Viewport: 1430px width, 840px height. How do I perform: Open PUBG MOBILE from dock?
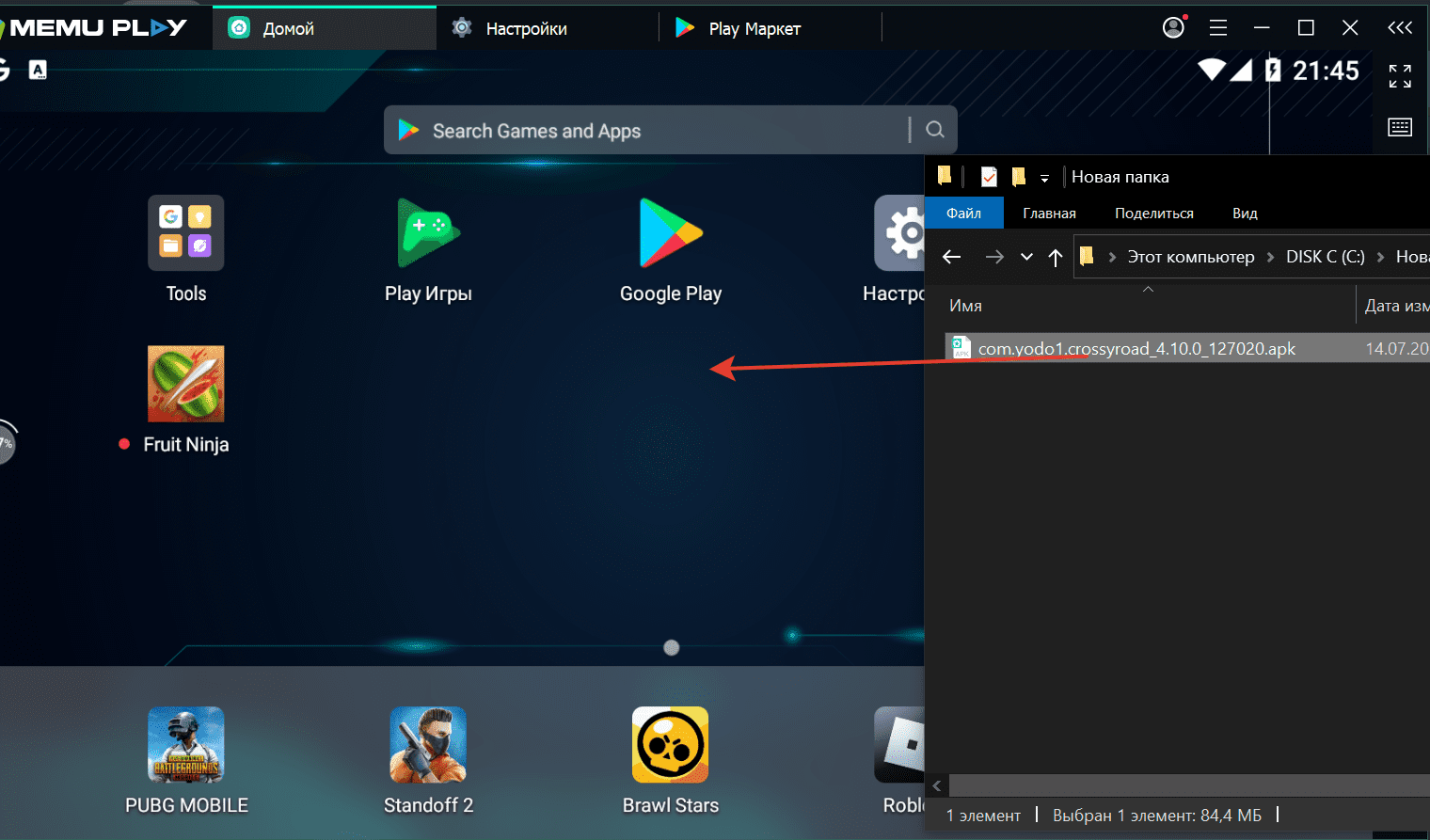coord(185,745)
